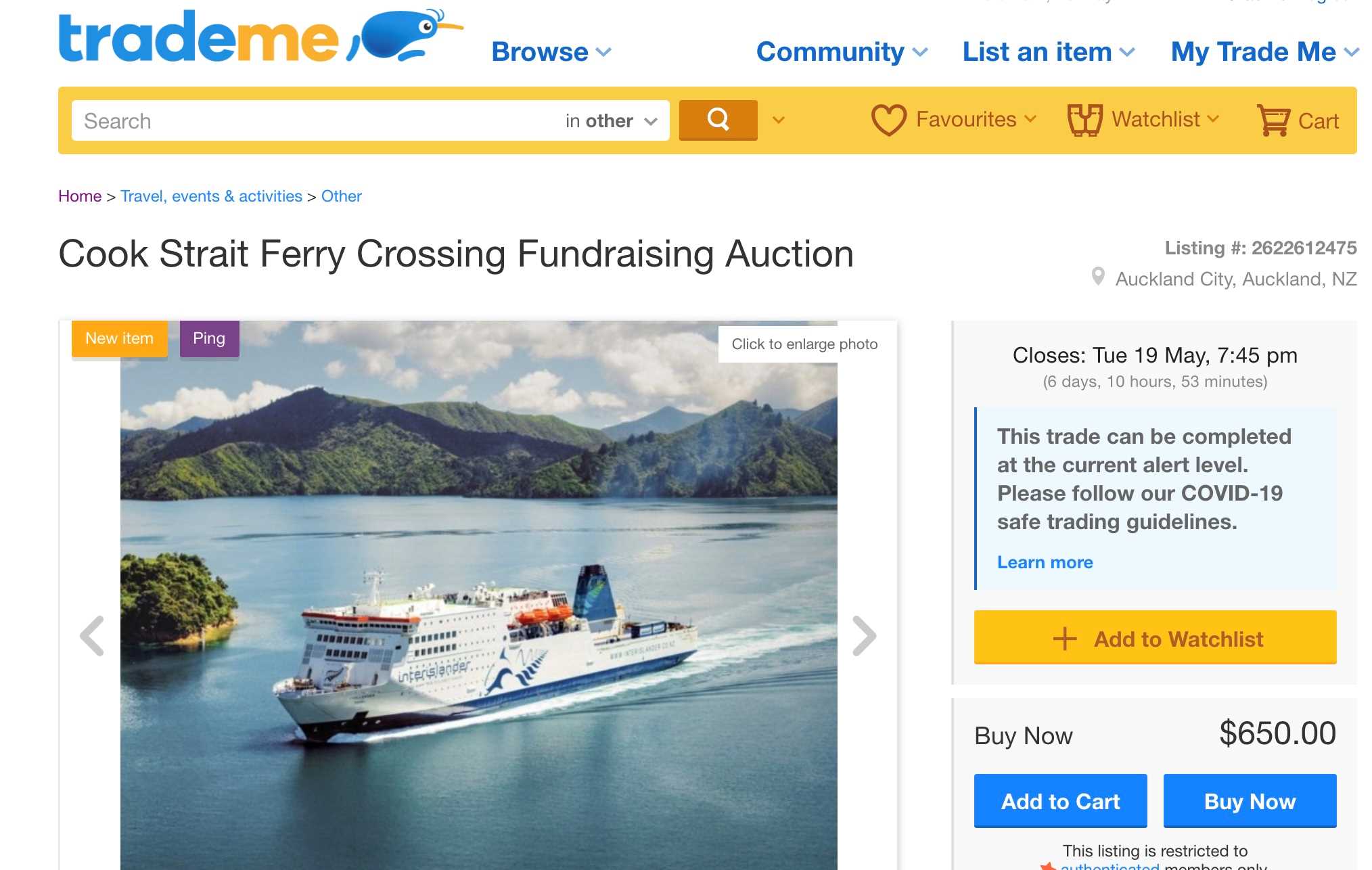This screenshot has height=870, width=1372.
Task: Click the location pin beside Auckland City
Action: tap(1098, 277)
